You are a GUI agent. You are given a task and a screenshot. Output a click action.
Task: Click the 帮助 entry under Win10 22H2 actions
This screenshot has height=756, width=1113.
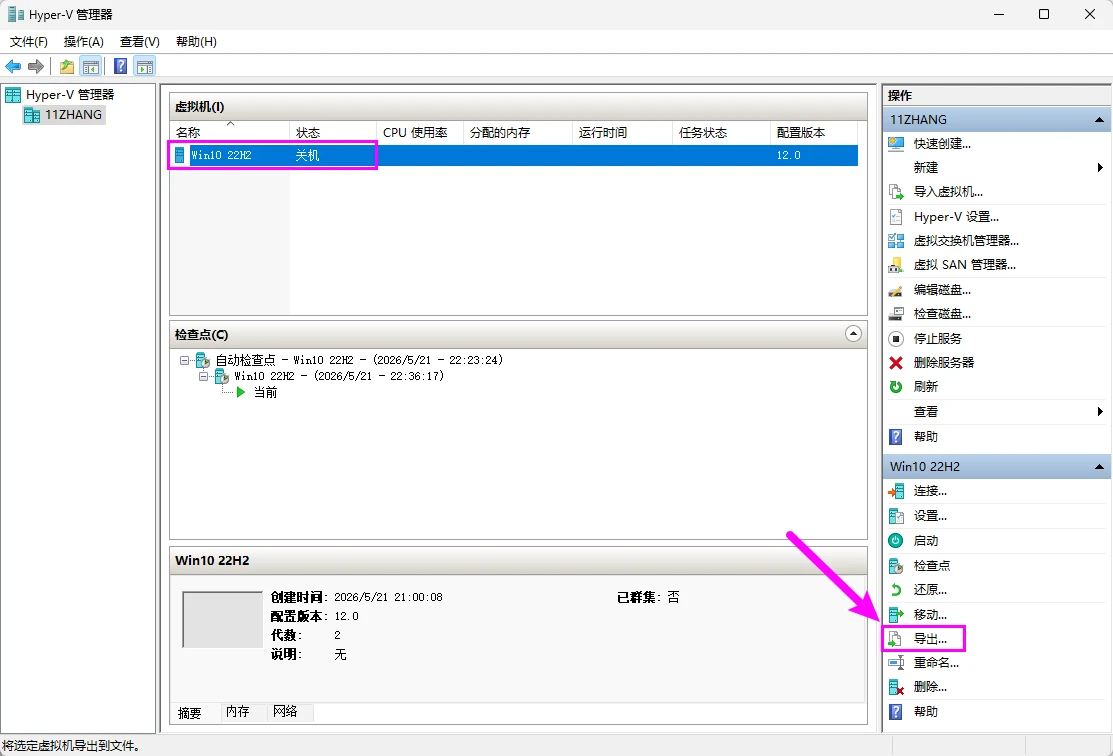[926, 711]
